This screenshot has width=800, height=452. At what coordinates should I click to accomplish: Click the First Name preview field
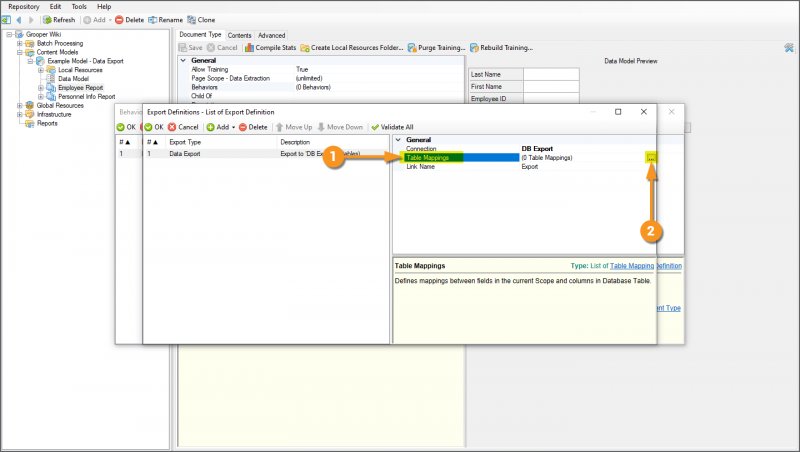click(x=551, y=87)
